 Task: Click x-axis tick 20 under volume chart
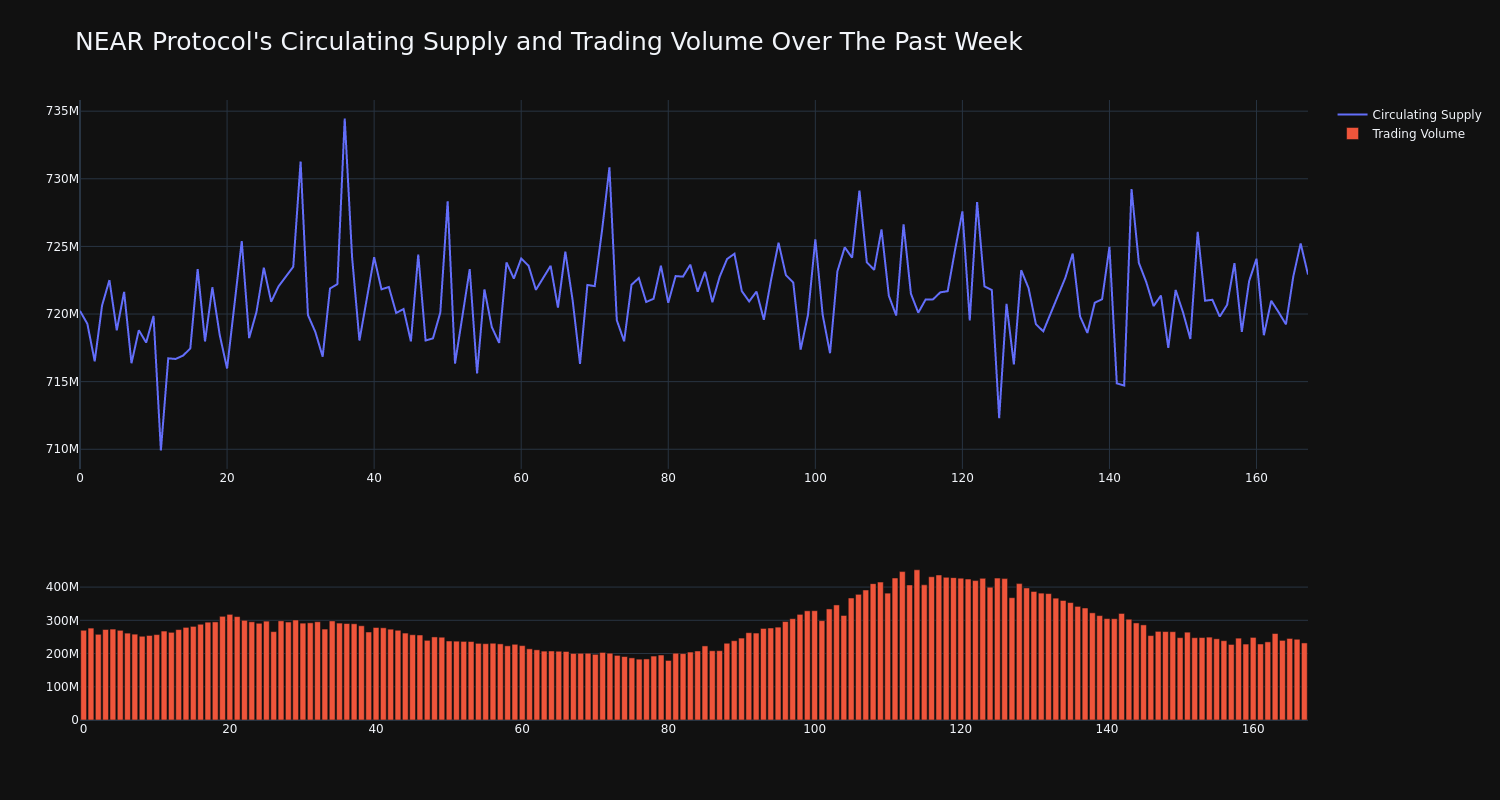coord(230,729)
